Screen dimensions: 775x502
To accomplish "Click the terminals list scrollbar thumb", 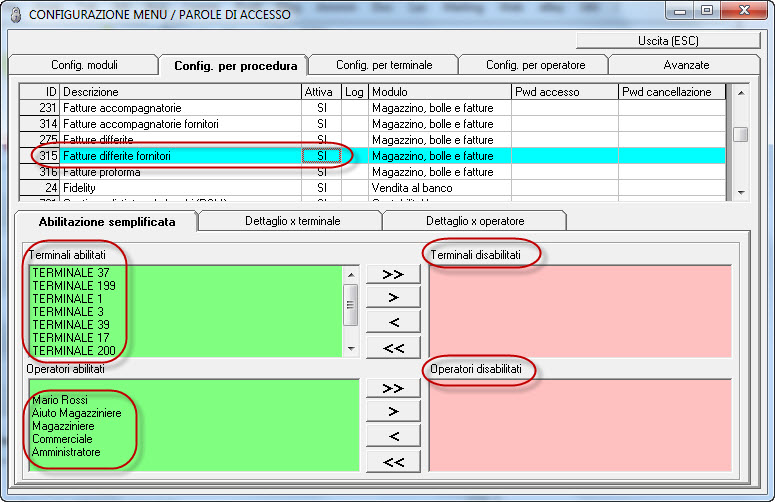I will (350, 304).
